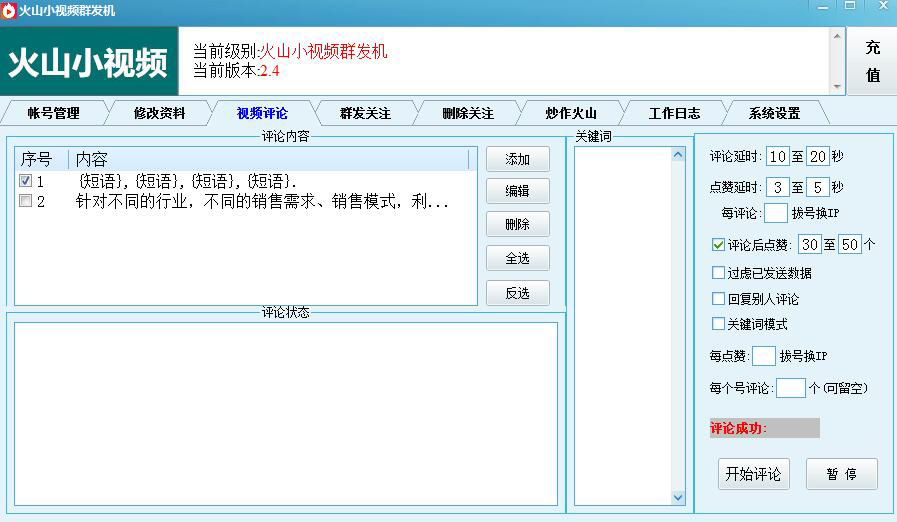Select the 视频评论 tab
Viewport: 897px width, 522px height.
pos(262,113)
